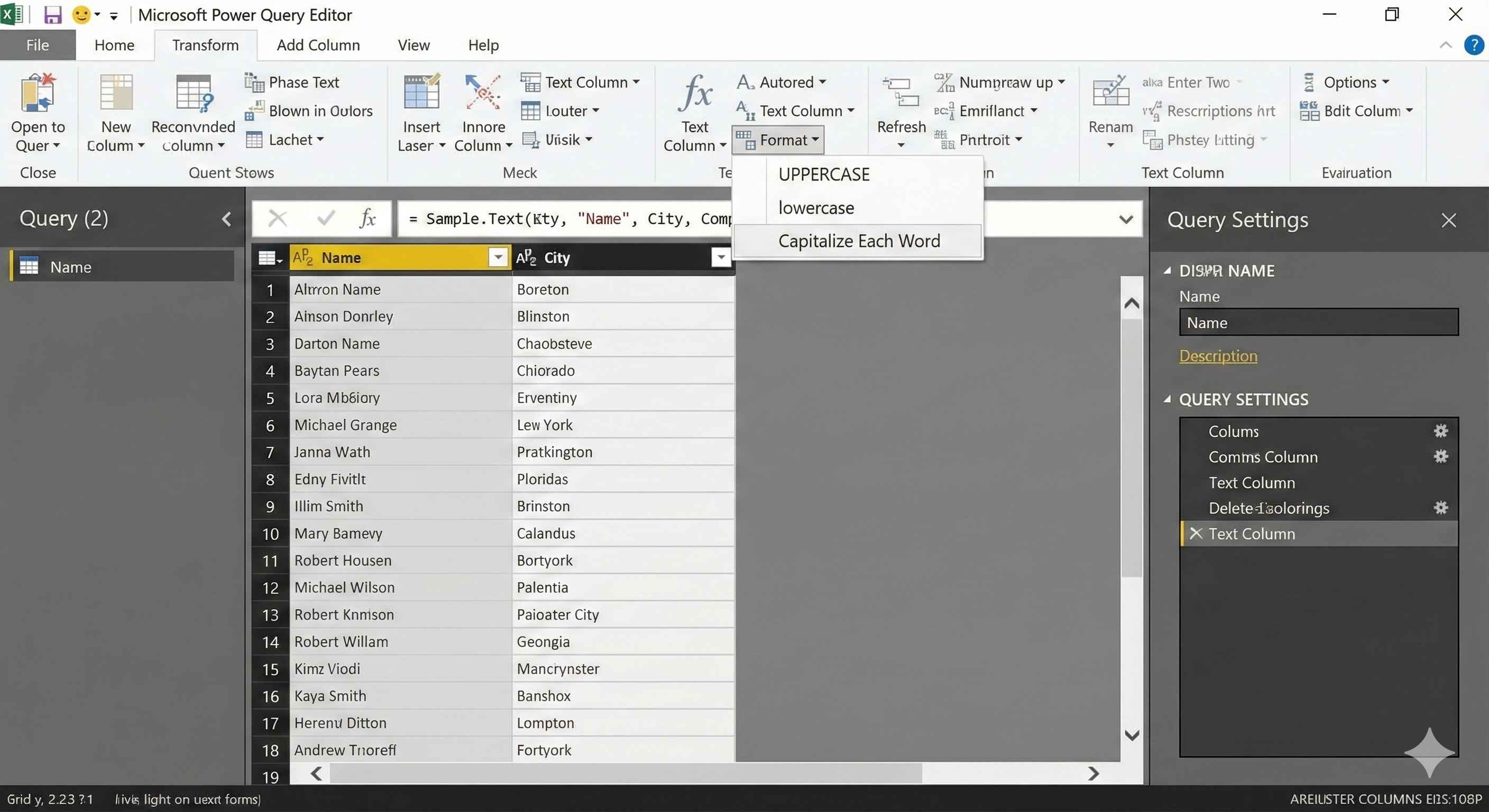This screenshot has height=812, width=1489.
Task: Click the New Column icon
Action: coord(116,94)
